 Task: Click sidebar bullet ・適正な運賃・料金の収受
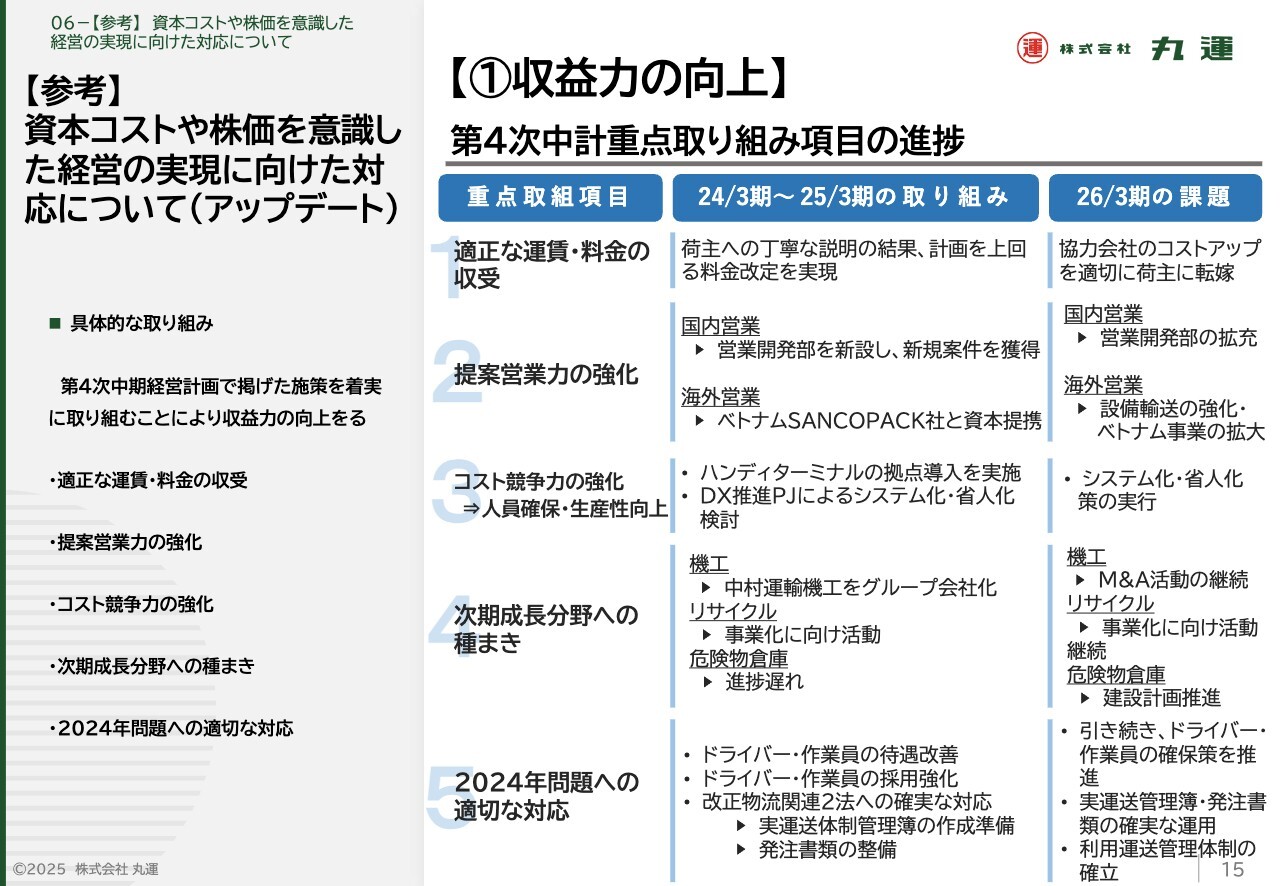(148, 480)
